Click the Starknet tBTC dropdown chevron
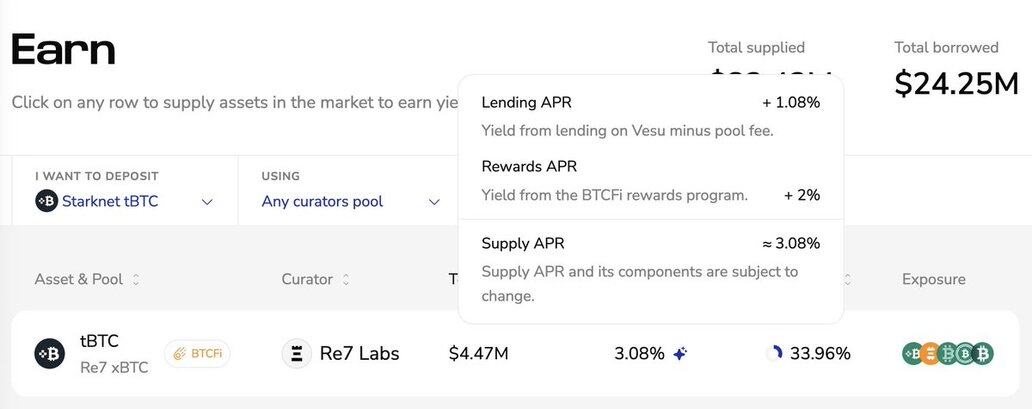Image resolution: width=1032 pixels, height=409 pixels. point(207,202)
